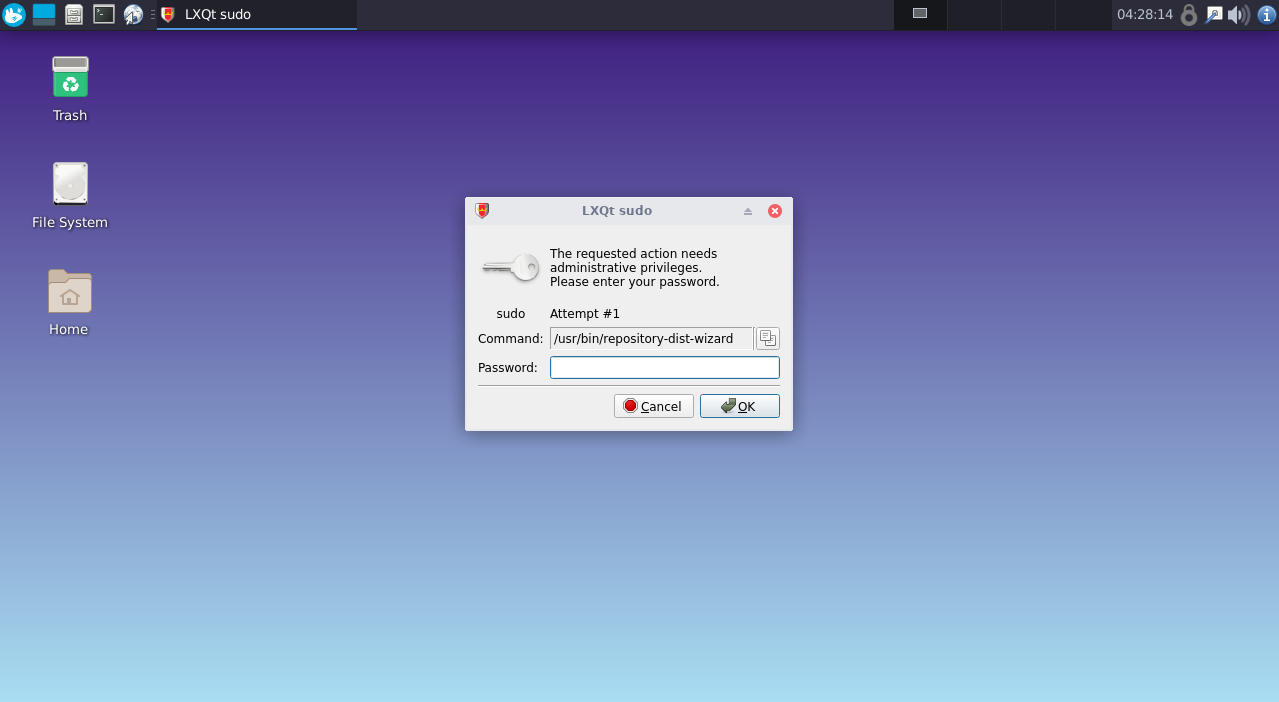The height and width of the screenshot is (702, 1279).
Task: Roll up the LXQt sudo dialog
Action: [747, 211]
